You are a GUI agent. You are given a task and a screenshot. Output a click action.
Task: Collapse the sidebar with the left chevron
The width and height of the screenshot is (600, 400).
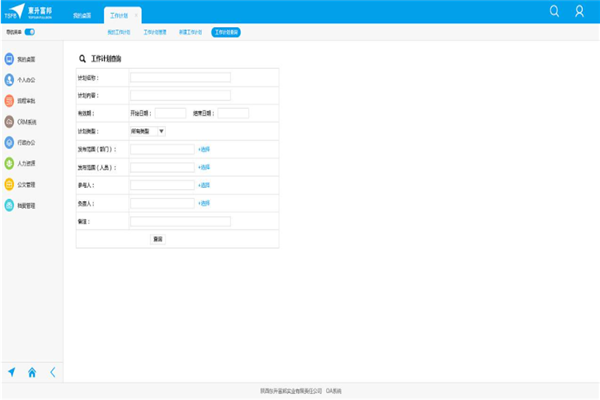coord(53,372)
